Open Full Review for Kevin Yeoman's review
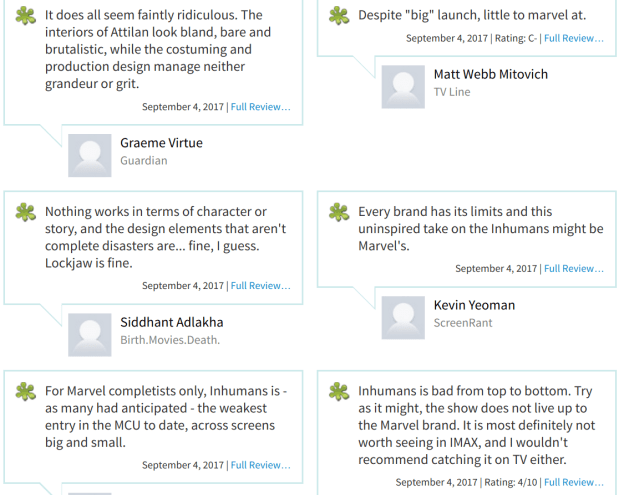 (x=574, y=268)
